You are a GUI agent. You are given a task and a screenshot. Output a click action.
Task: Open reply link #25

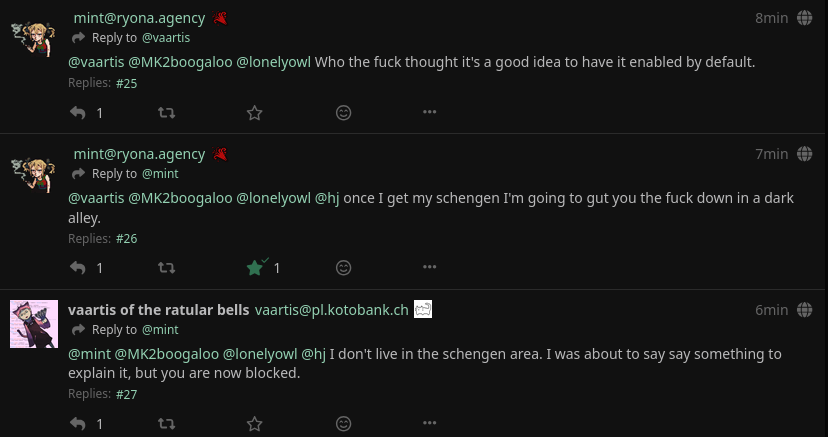click(126, 83)
